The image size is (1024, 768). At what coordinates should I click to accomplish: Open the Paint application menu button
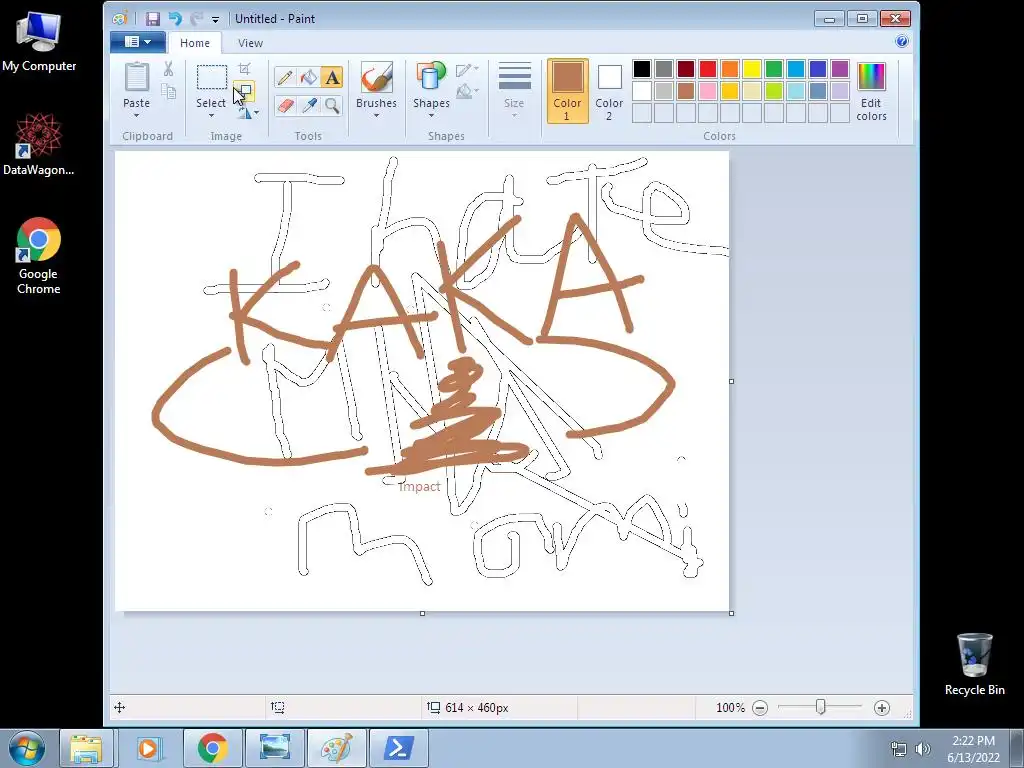click(138, 42)
